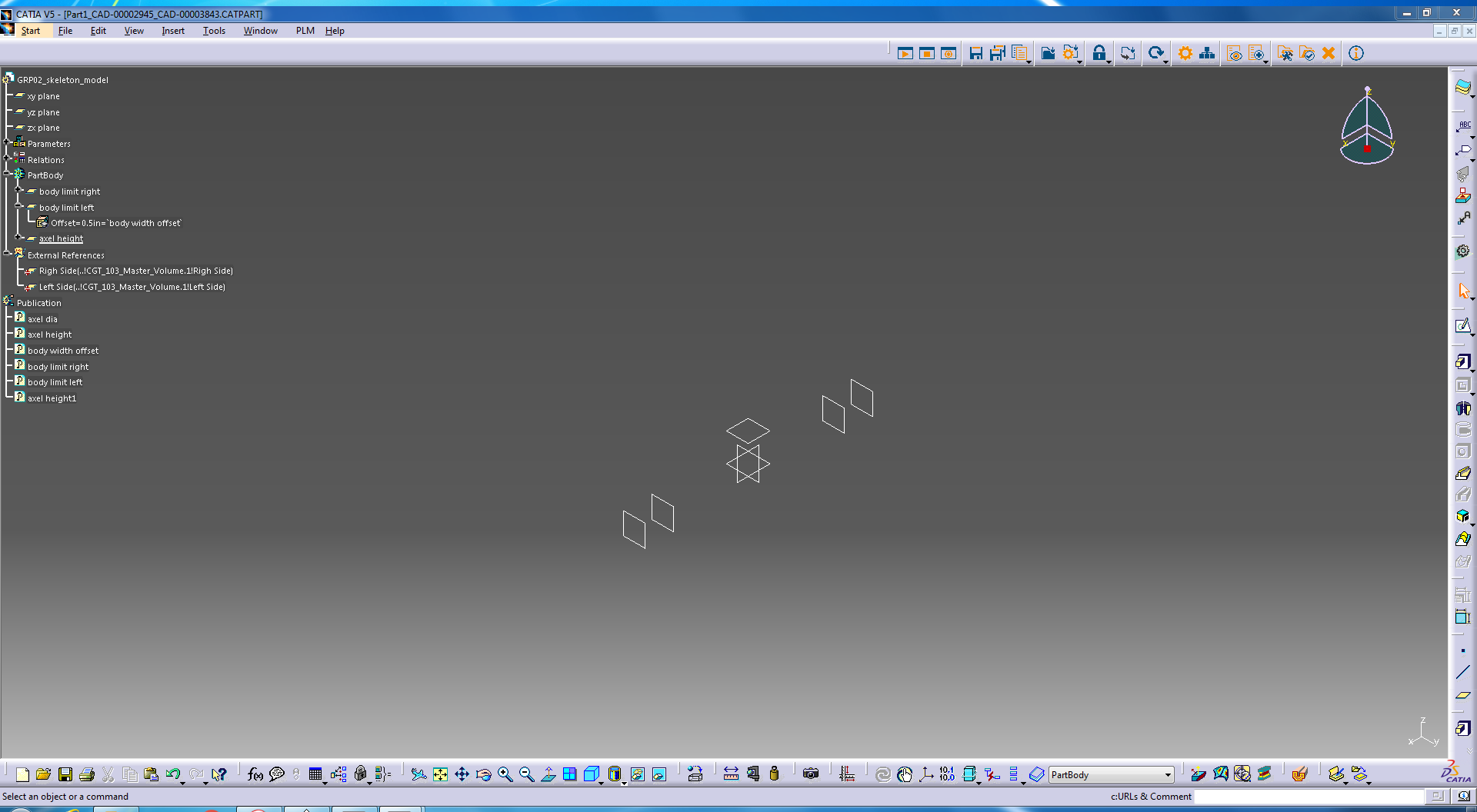
Task: Select the Zoom In magnifier icon
Action: pyautogui.click(x=505, y=774)
